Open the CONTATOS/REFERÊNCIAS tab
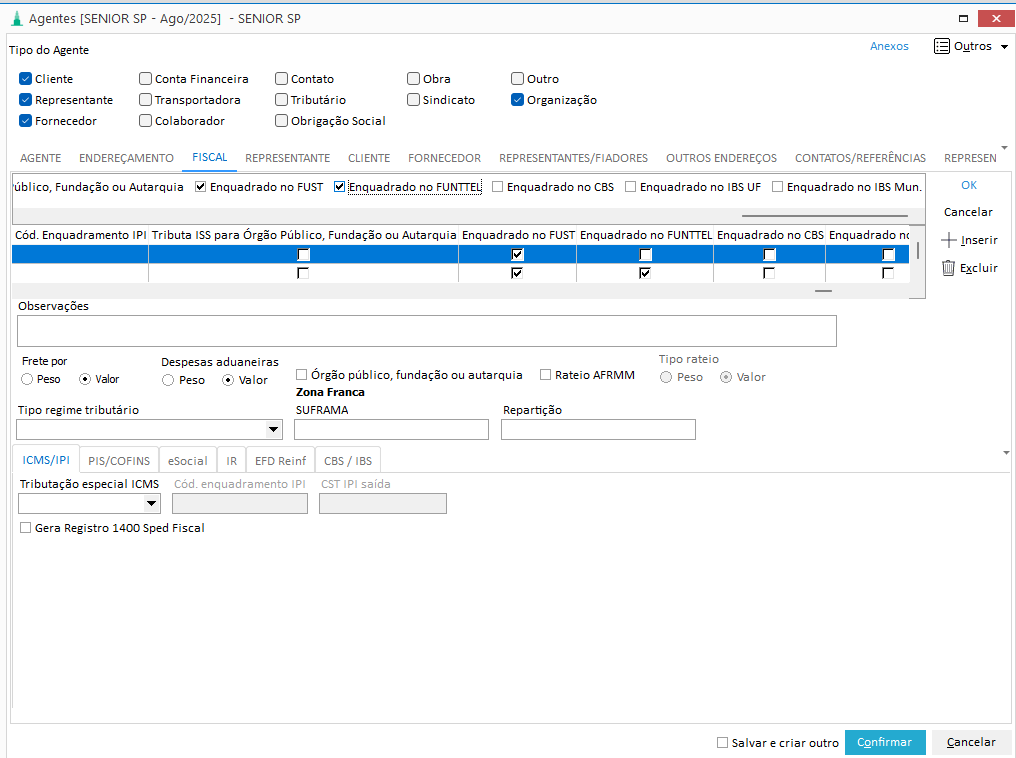 click(x=860, y=158)
